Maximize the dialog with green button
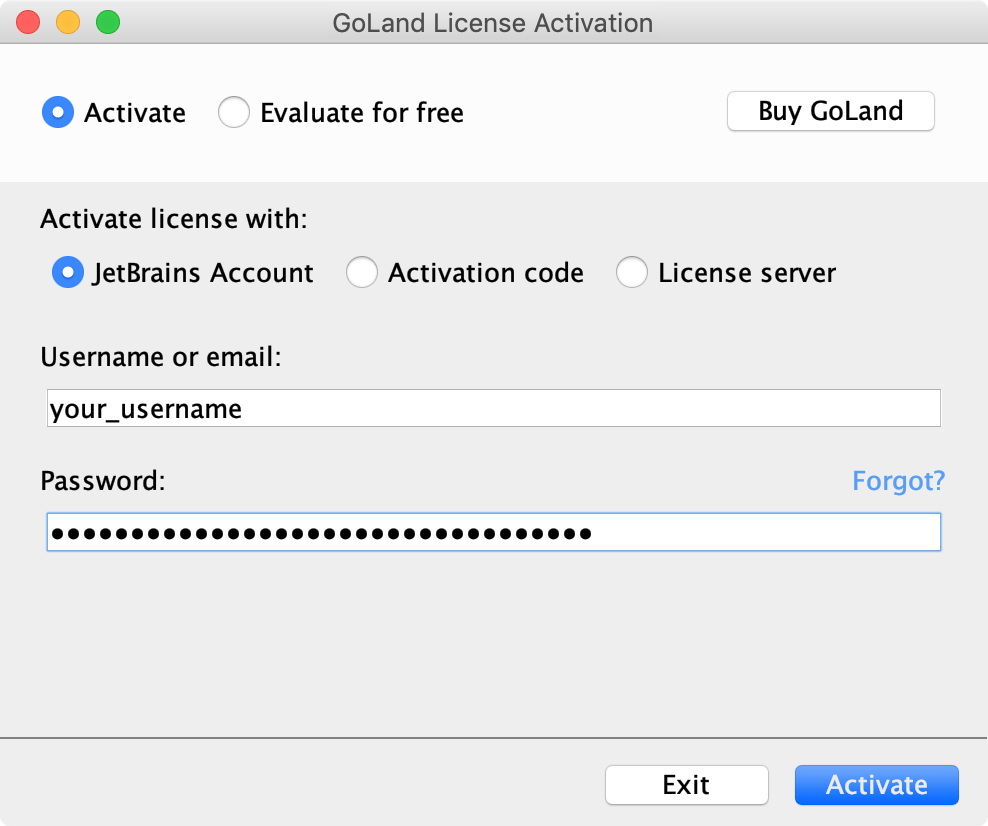This screenshot has width=988, height=826. pyautogui.click(x=108, y=23)
